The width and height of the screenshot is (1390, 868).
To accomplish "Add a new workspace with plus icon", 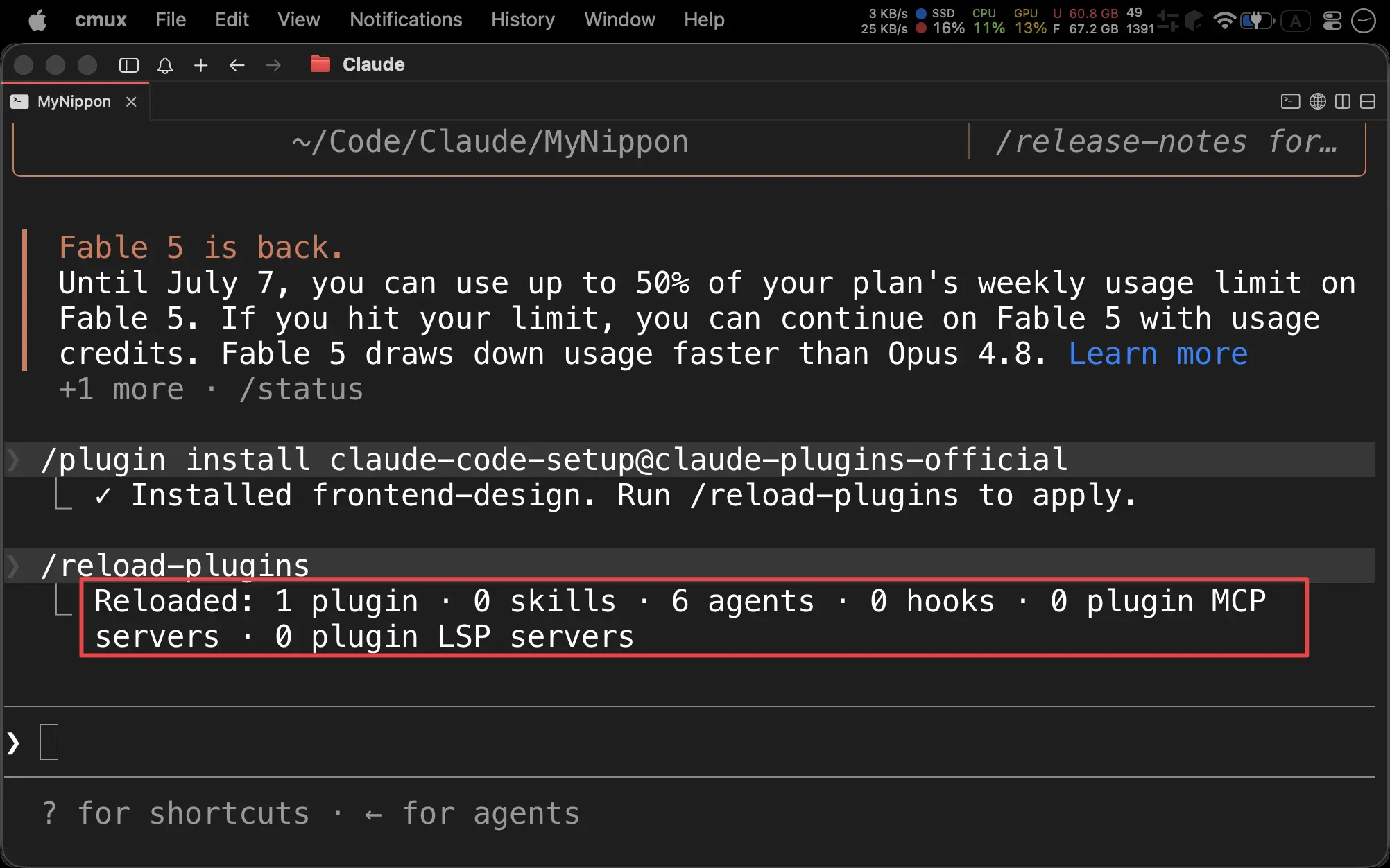I will (x=201, y=65).
